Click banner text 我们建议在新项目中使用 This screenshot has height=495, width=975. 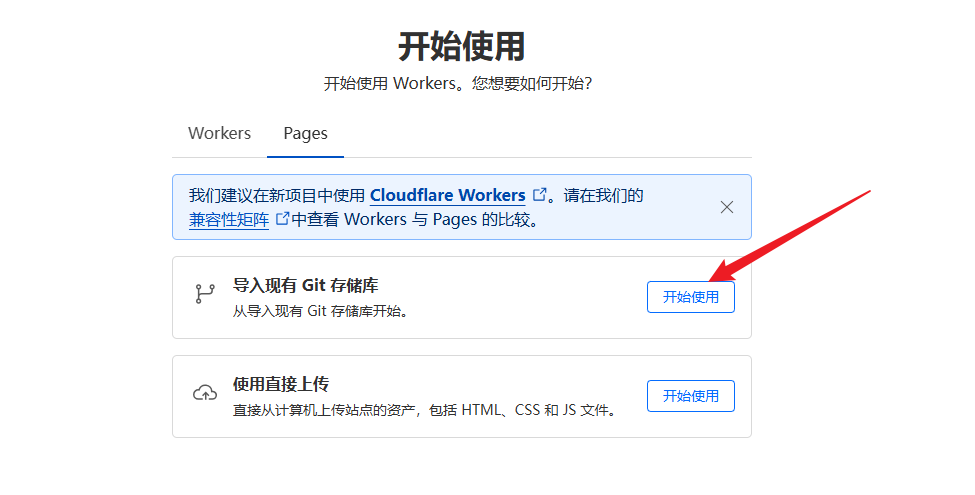pyautogui.click(x=278, y=195)
